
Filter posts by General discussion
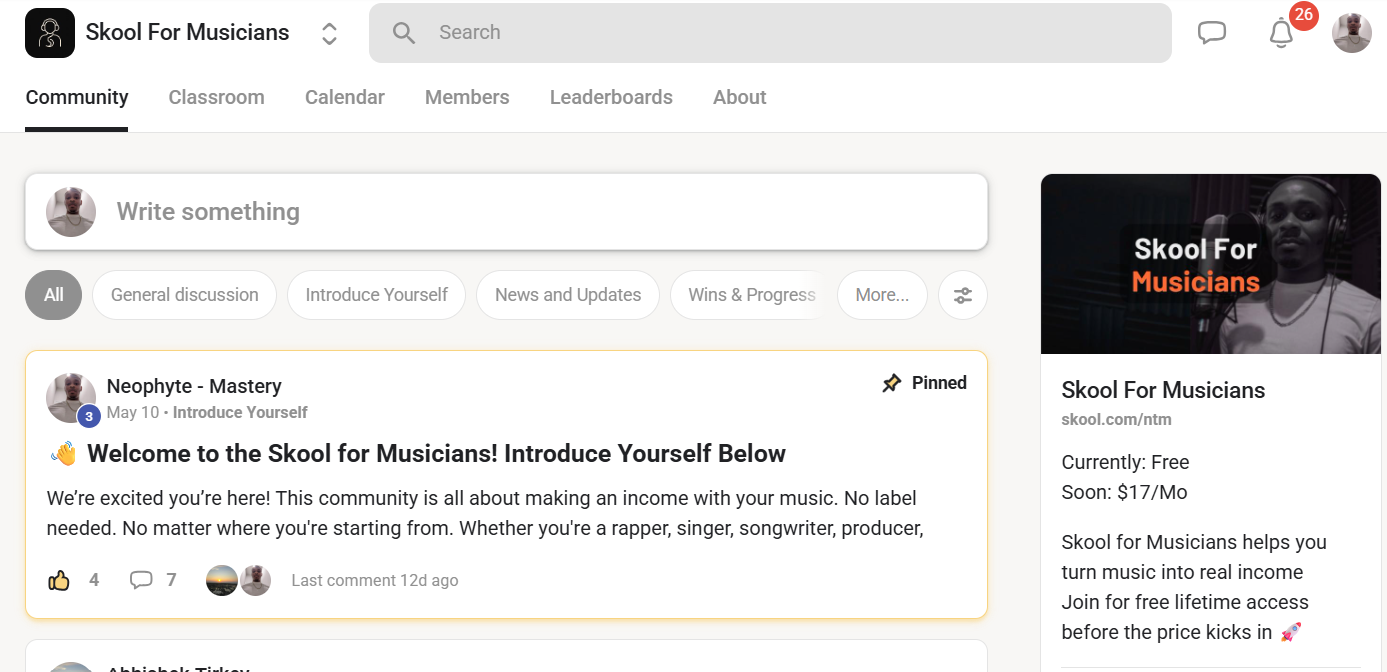tap(185, 295)
